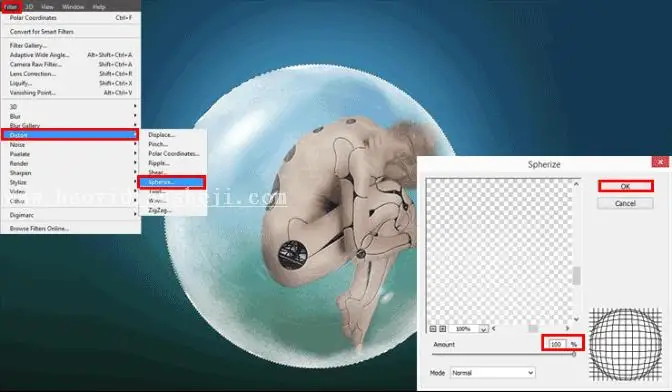The height and width of the screenshot is (392, 672).
Task: Click Browse Filters Online...
Action: pos(71,229)
